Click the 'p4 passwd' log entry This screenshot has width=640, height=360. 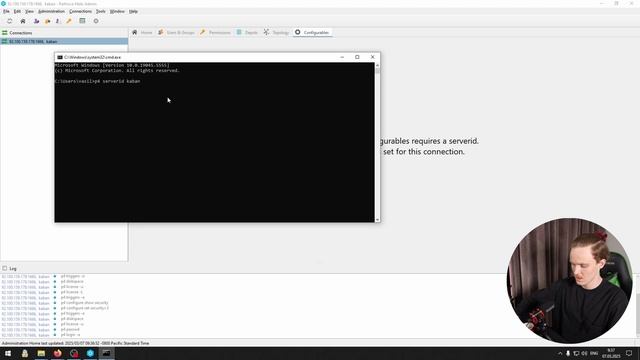pyautogui.click(x=70, y=329)
